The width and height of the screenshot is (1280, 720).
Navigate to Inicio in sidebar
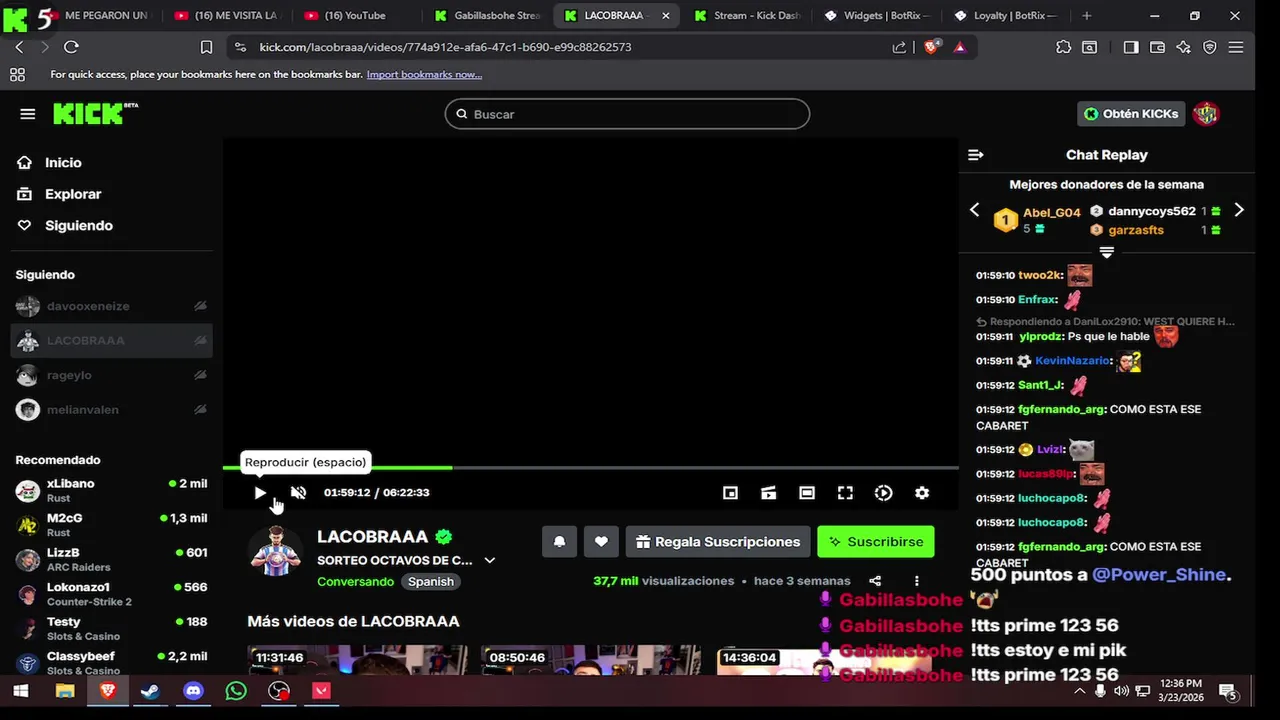[x=63, y=163]
